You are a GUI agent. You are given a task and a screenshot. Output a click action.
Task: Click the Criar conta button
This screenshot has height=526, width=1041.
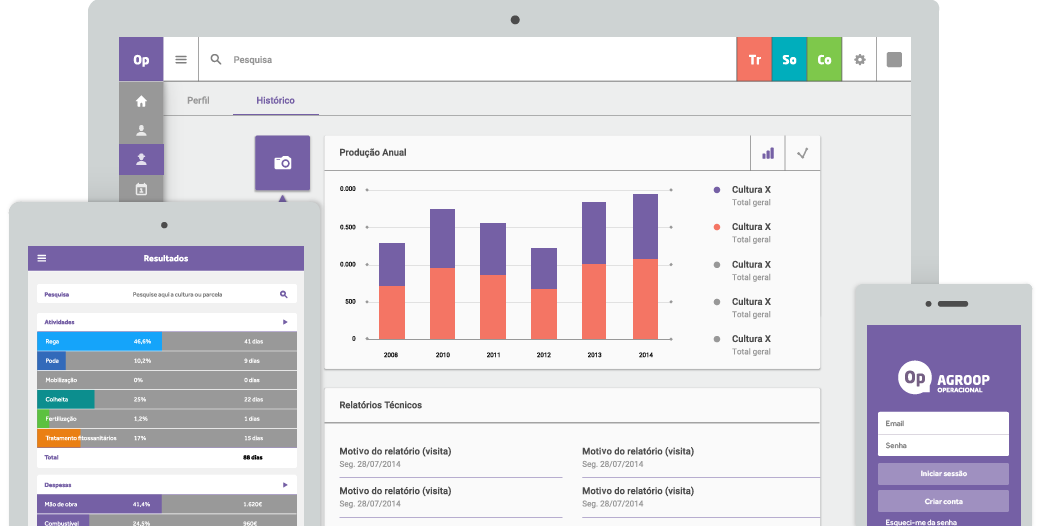click(943, 501)
